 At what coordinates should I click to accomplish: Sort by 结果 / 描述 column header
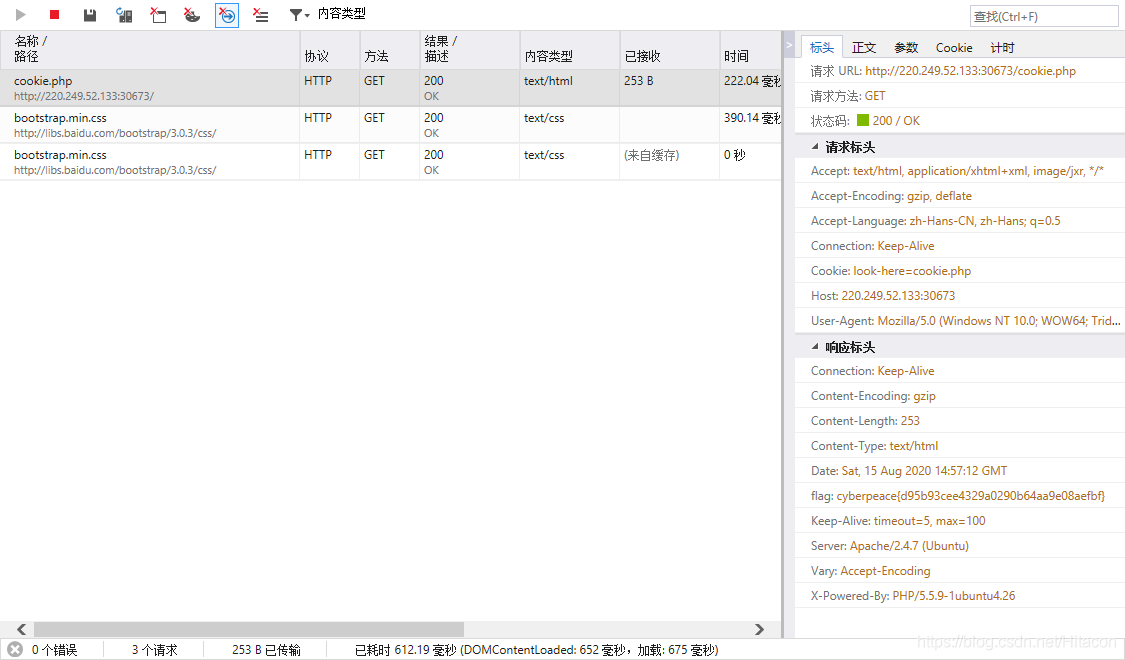point(469,50)
